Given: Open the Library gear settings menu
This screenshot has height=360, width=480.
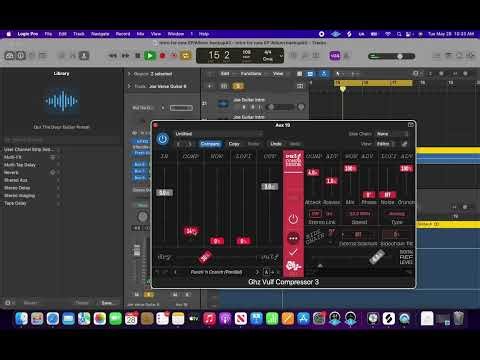Looking at the screenshot, I should 9,303.
